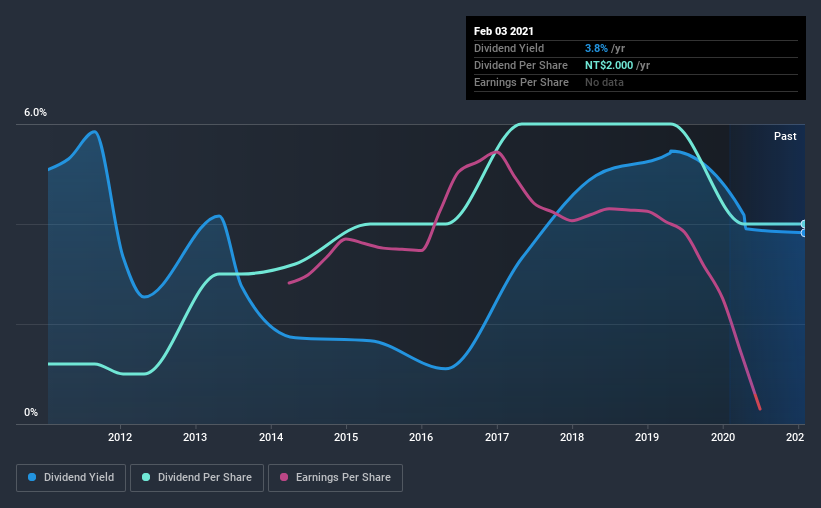Click the 2014 x-axis label
Image resolution: width=821 pixels, height=508 pixels.
[x=271, y=437]
